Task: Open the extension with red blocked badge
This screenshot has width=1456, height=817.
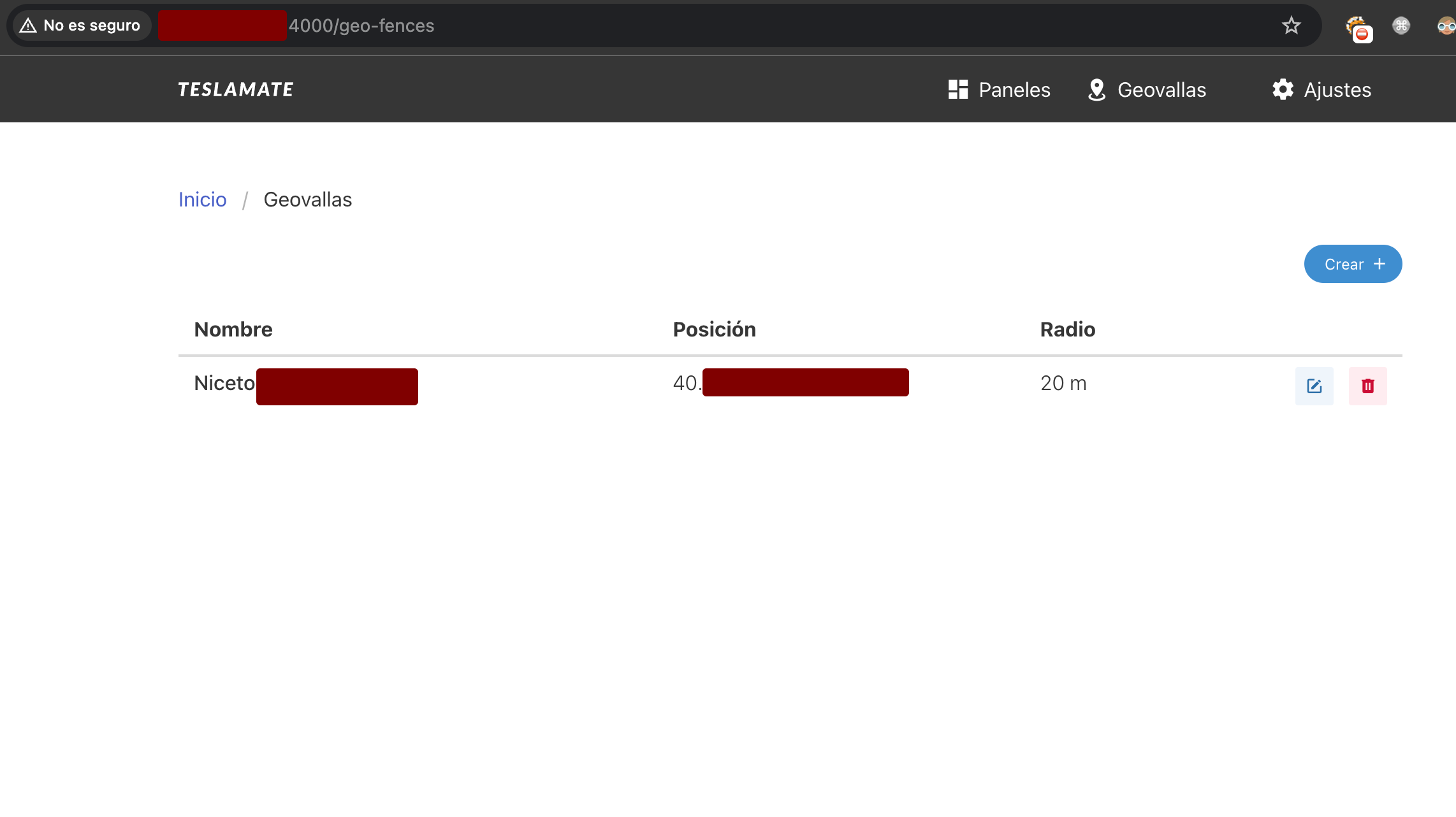Action: [1358, 28]
